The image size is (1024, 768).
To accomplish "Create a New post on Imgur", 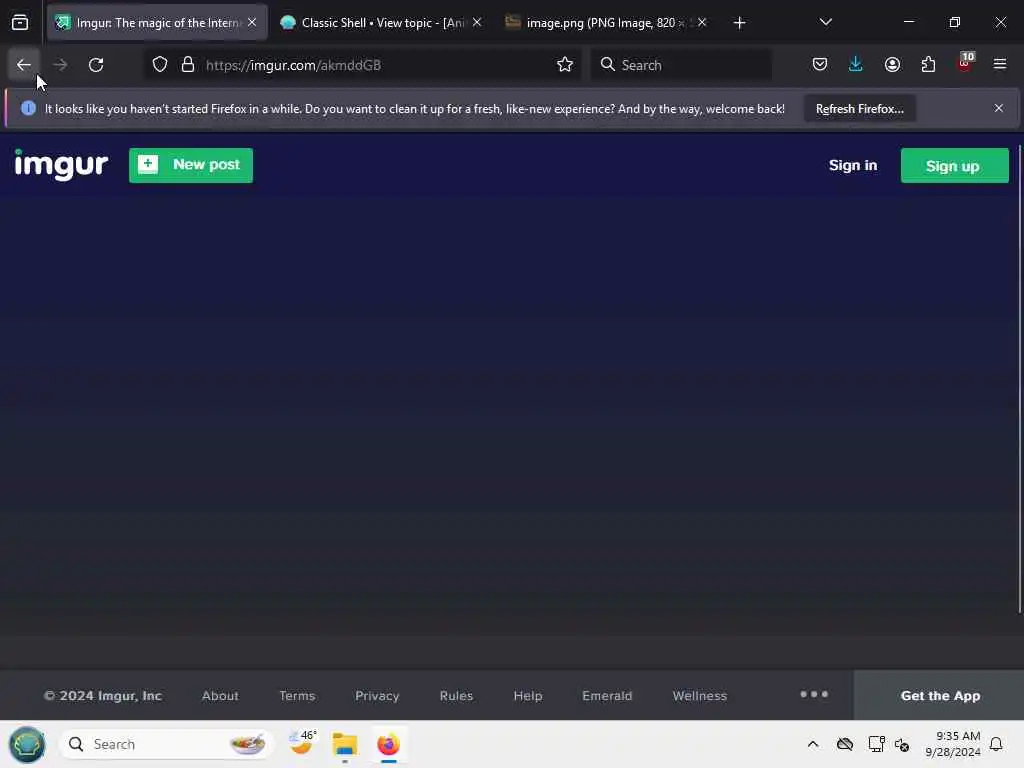I will point(191,165).
